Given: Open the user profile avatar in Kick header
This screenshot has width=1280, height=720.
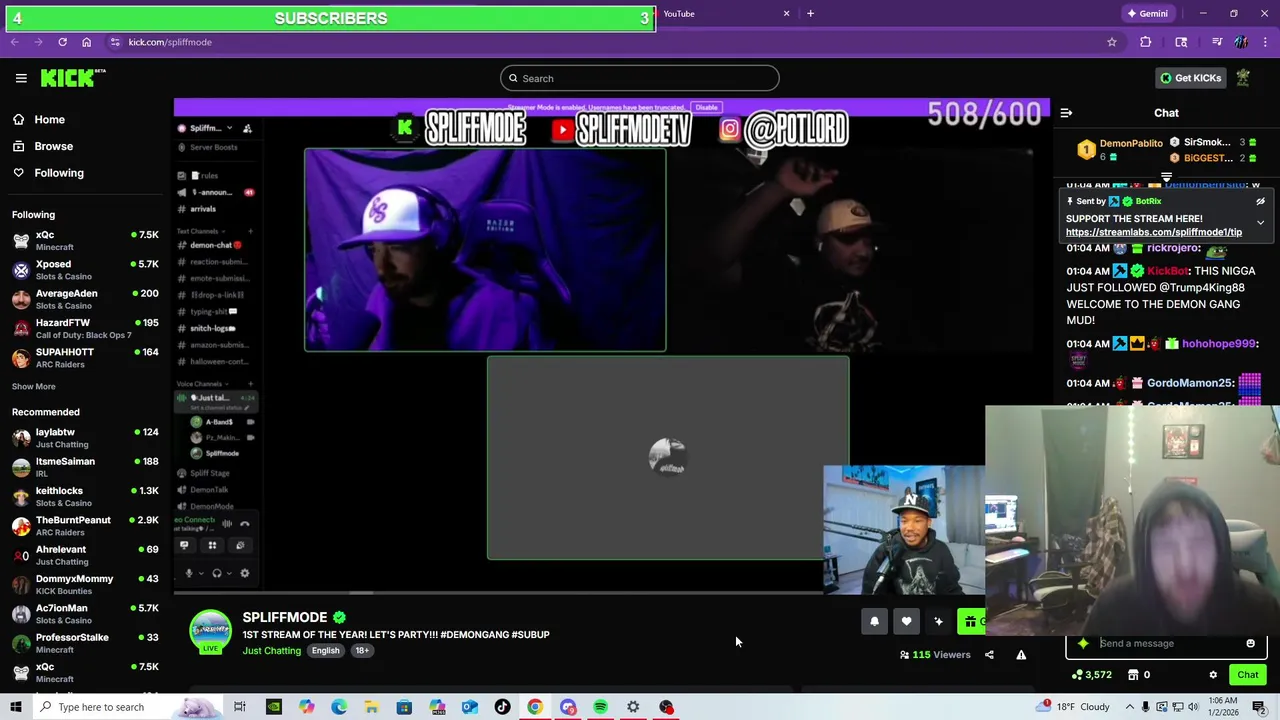Looking at the screenshot, I should click(1243, 78).
